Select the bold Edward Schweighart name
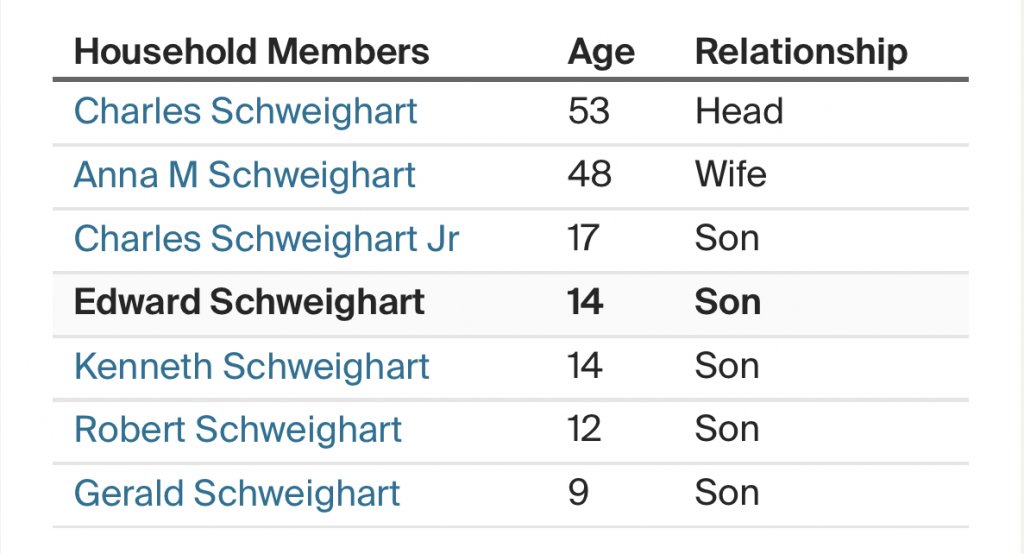The image size is (1024, 554). pyautogui.click(x=250, y=302)
